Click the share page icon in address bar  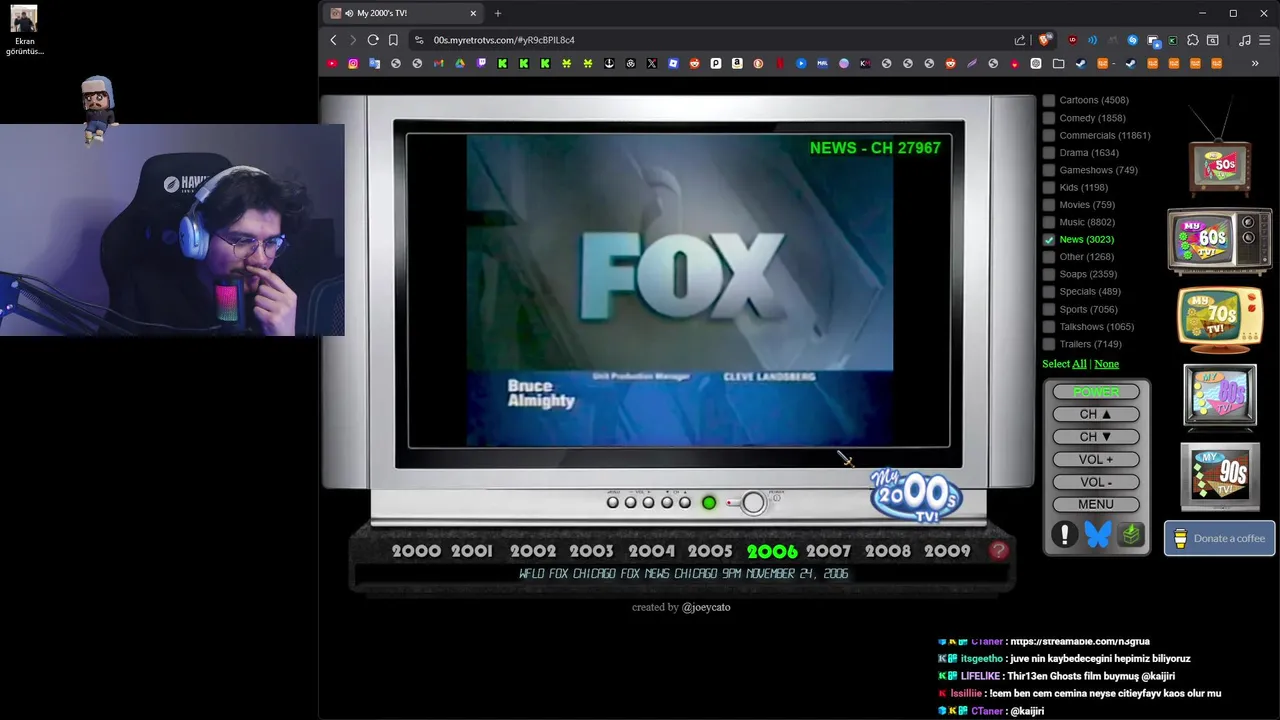[x=1019, y=40]
